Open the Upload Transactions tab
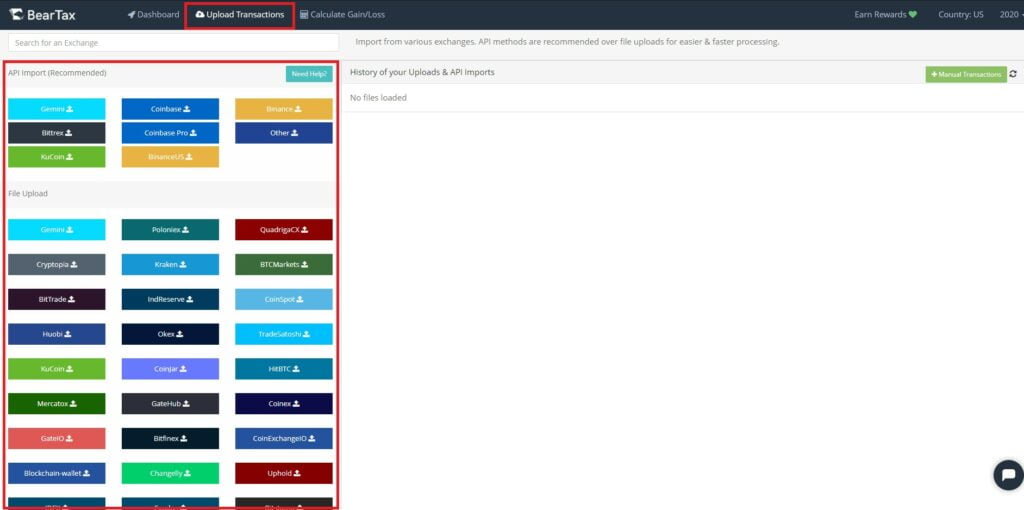 [240, 14]
